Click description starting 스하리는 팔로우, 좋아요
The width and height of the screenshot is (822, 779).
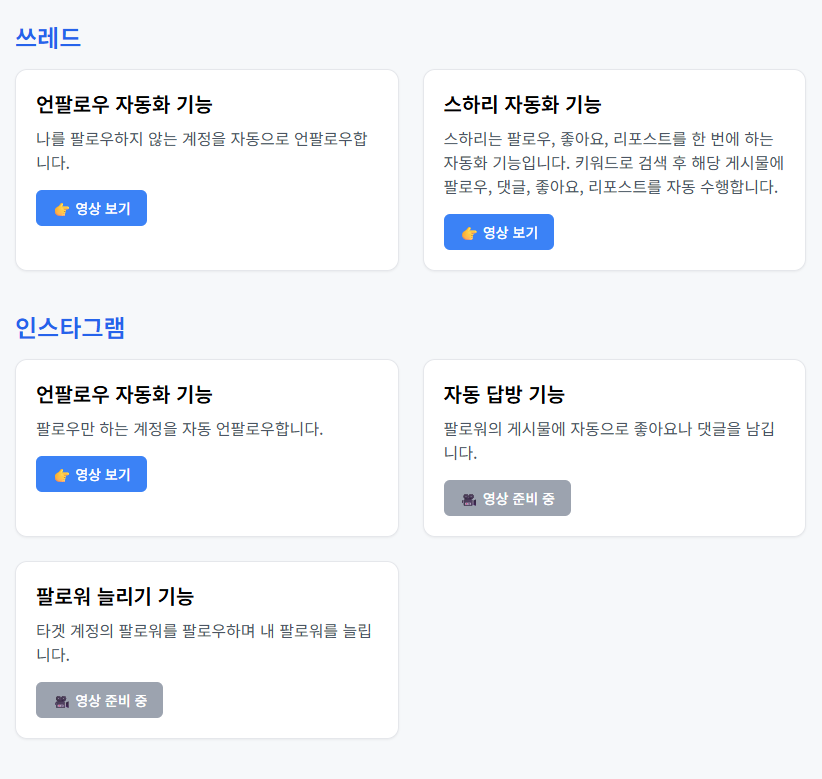[x=613, y=163]
